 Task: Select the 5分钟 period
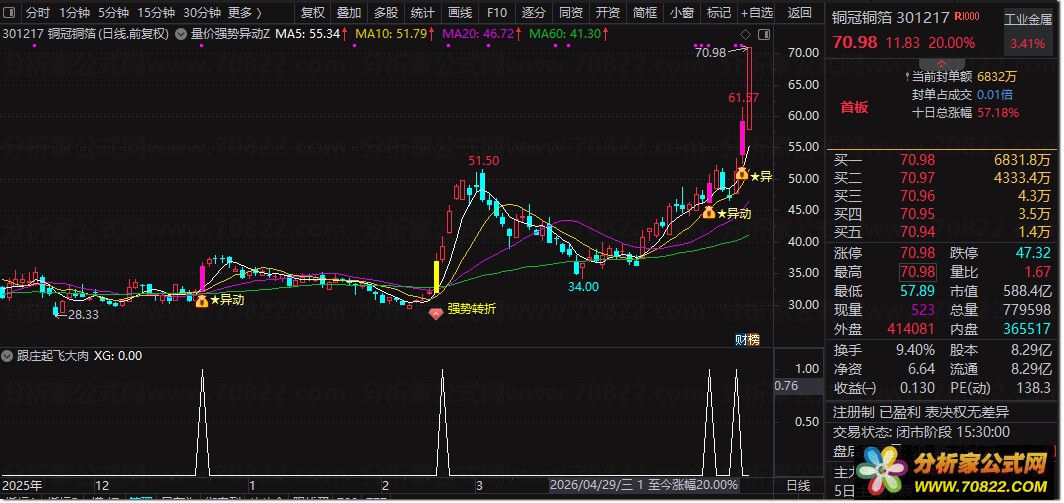pyautogui.click(x=113, y=12)
